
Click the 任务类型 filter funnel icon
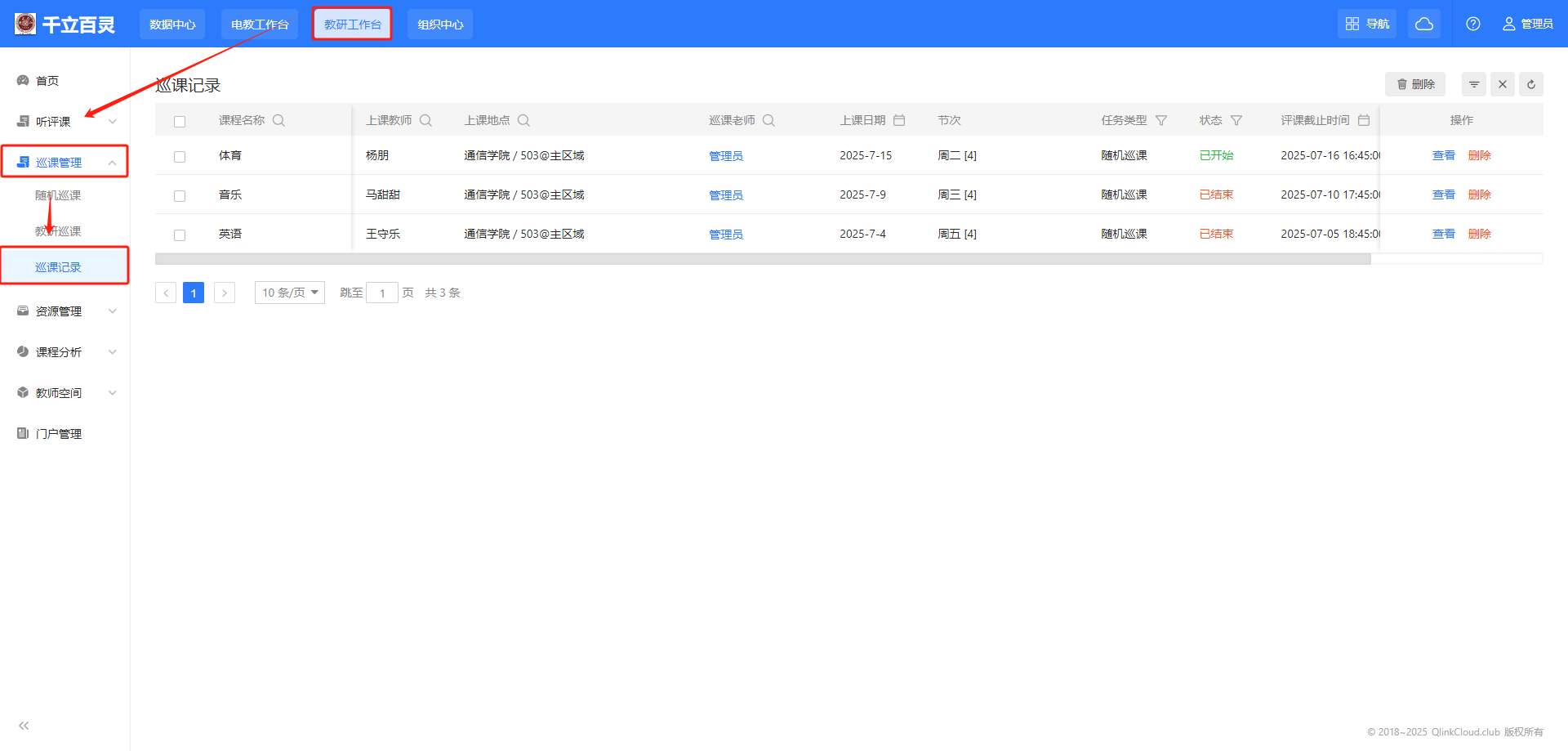click(x=1161, y=120)
